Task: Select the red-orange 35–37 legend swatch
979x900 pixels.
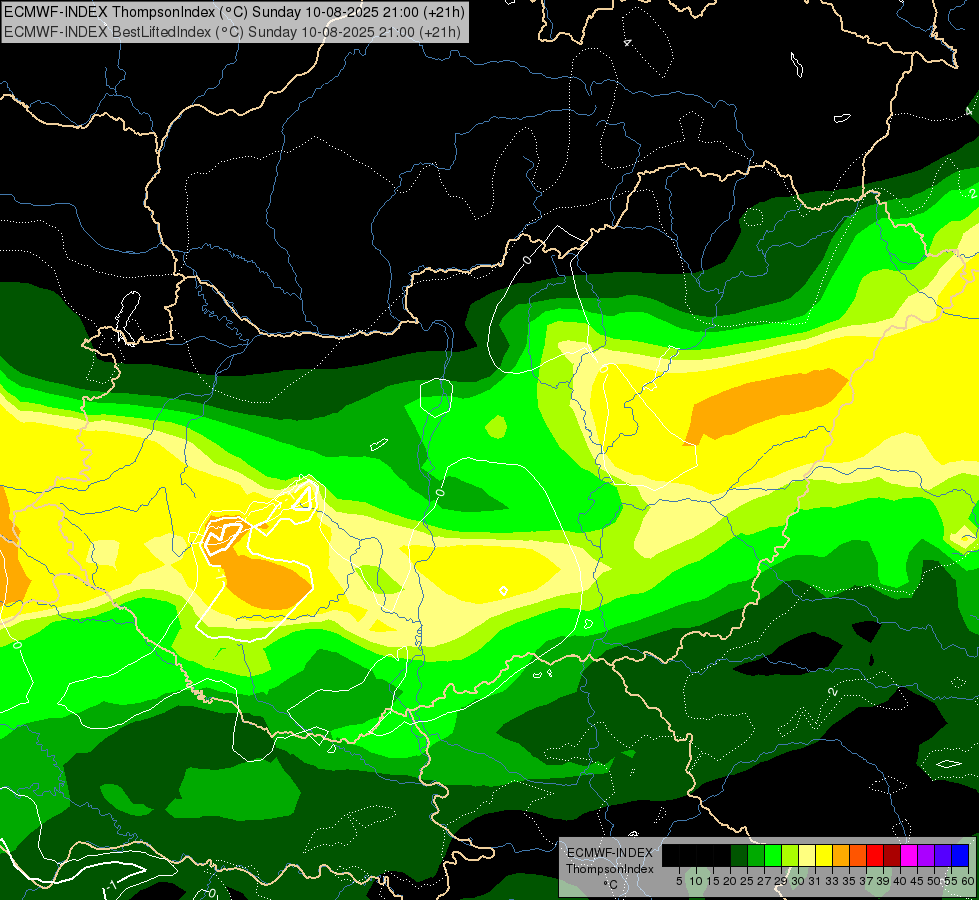Action: click(858, 855)
